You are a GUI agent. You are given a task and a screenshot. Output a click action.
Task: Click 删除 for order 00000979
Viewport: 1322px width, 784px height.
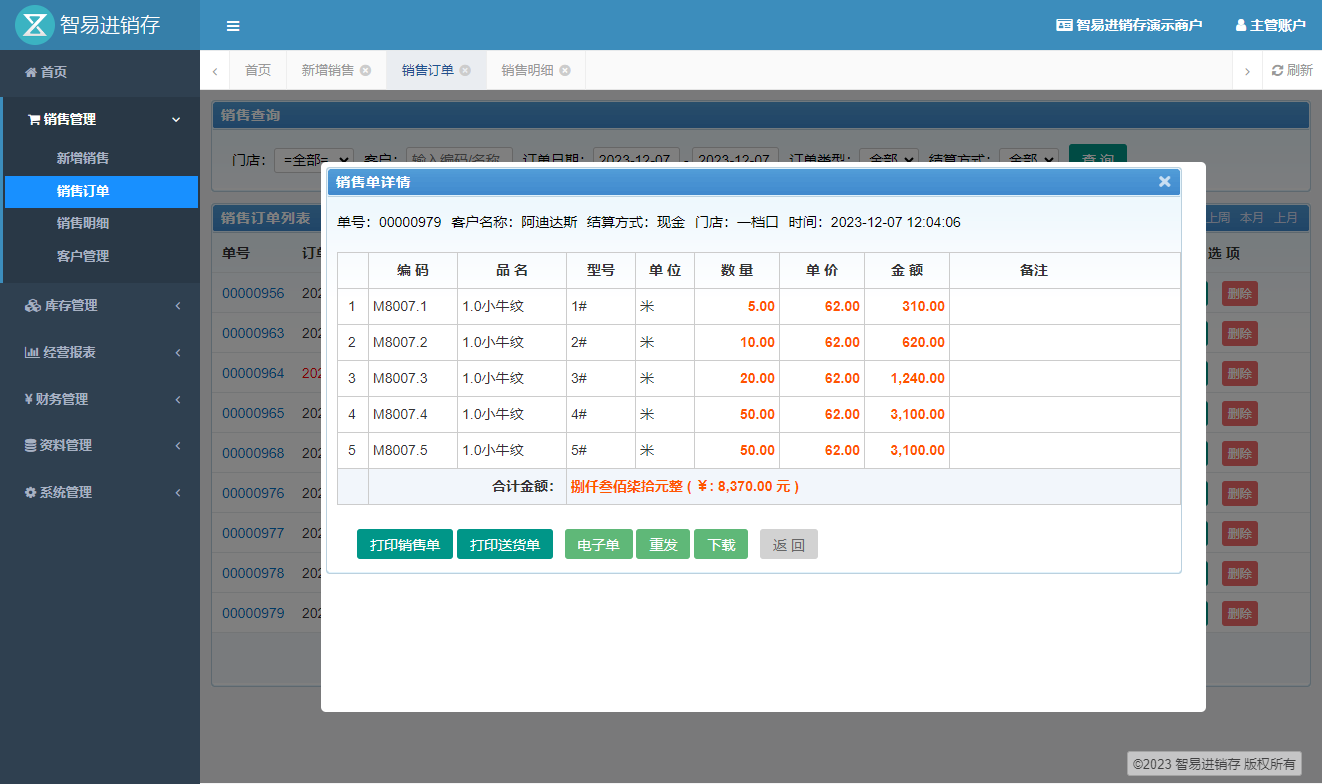(1240, 614)
